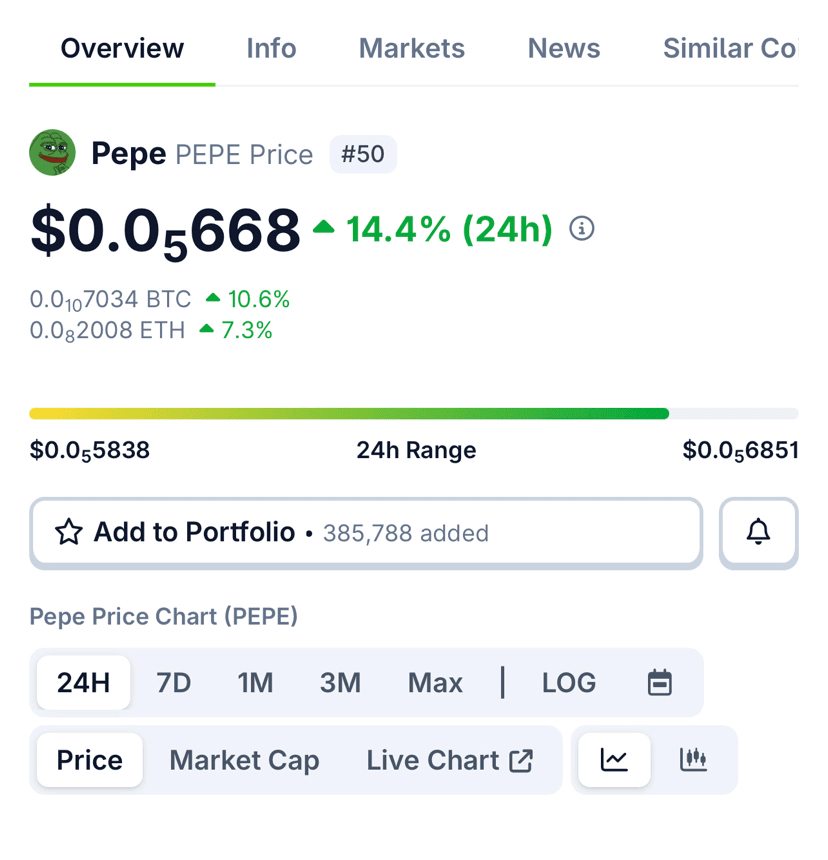Click the external link icon on Live Chart
The width and height of the screenshot is (828, 860).
click(521, 761)
